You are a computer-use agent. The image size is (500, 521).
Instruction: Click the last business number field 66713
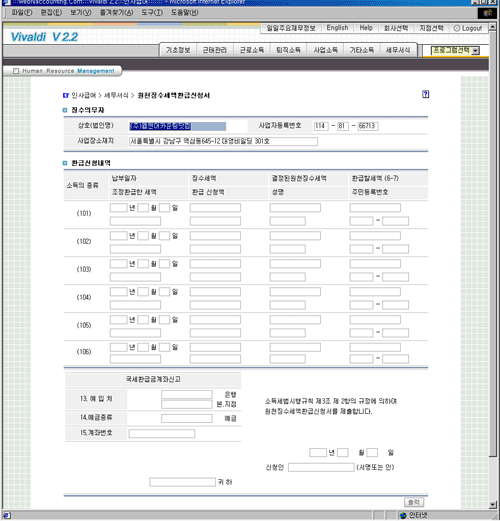pos(368,126)
